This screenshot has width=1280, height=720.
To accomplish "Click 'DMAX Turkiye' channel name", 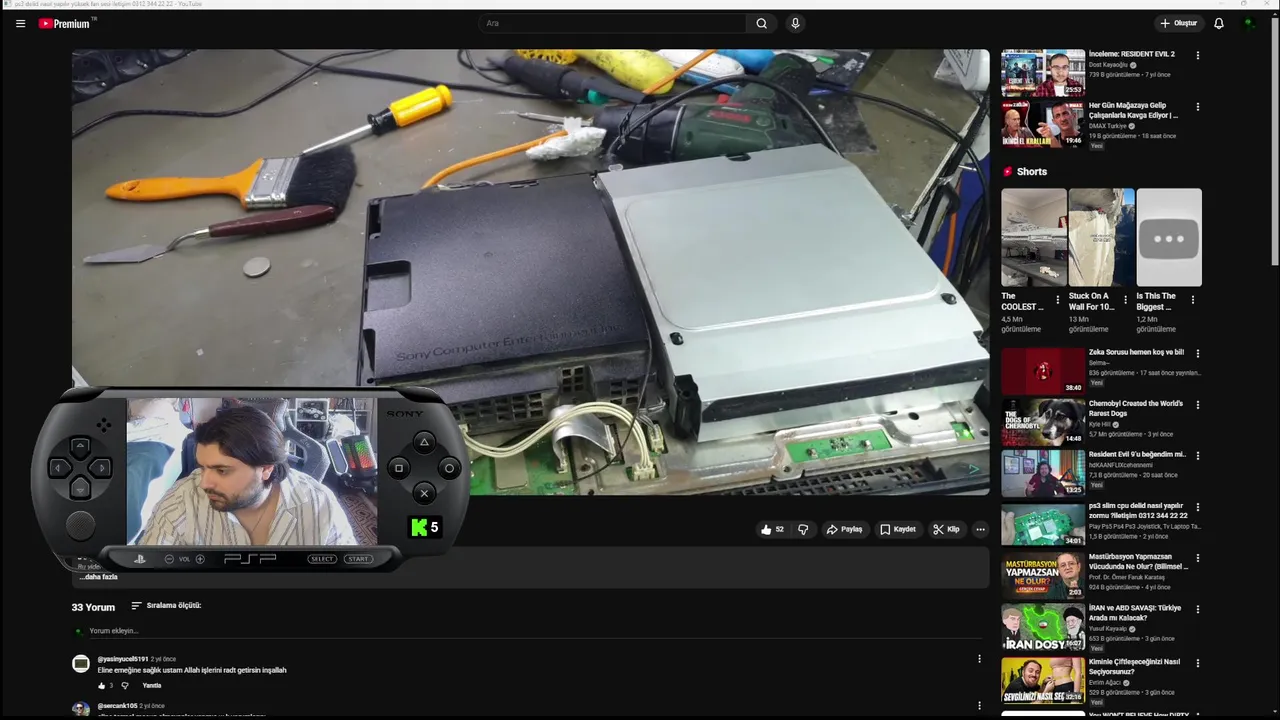I will tap(1107, 126).
